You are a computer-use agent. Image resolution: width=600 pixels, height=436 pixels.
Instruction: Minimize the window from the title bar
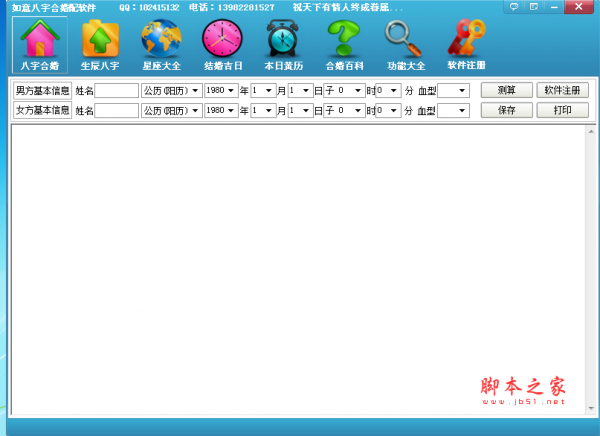554,7
